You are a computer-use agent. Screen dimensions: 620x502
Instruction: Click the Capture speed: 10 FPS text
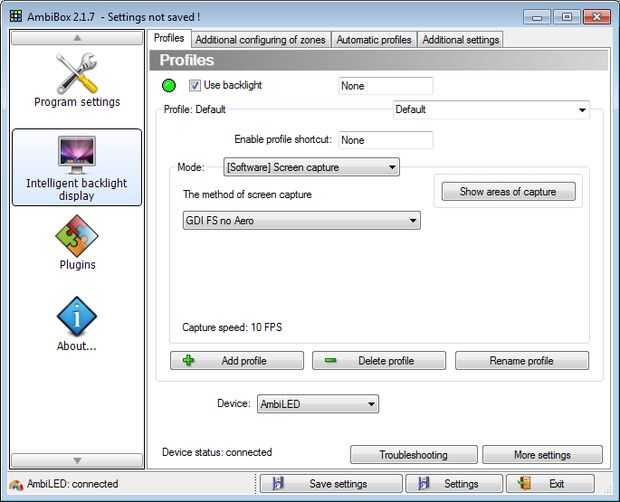tap(232, 327)
